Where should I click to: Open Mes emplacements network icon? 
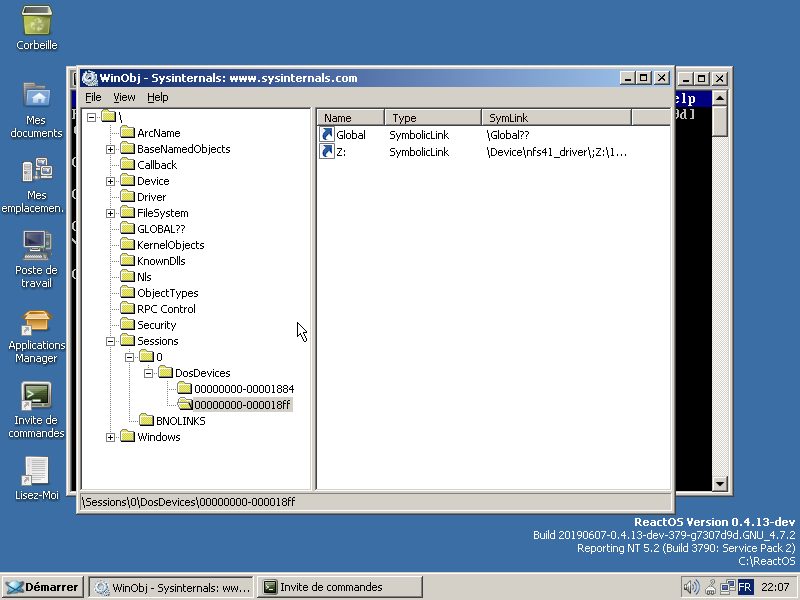click(36, 170)
